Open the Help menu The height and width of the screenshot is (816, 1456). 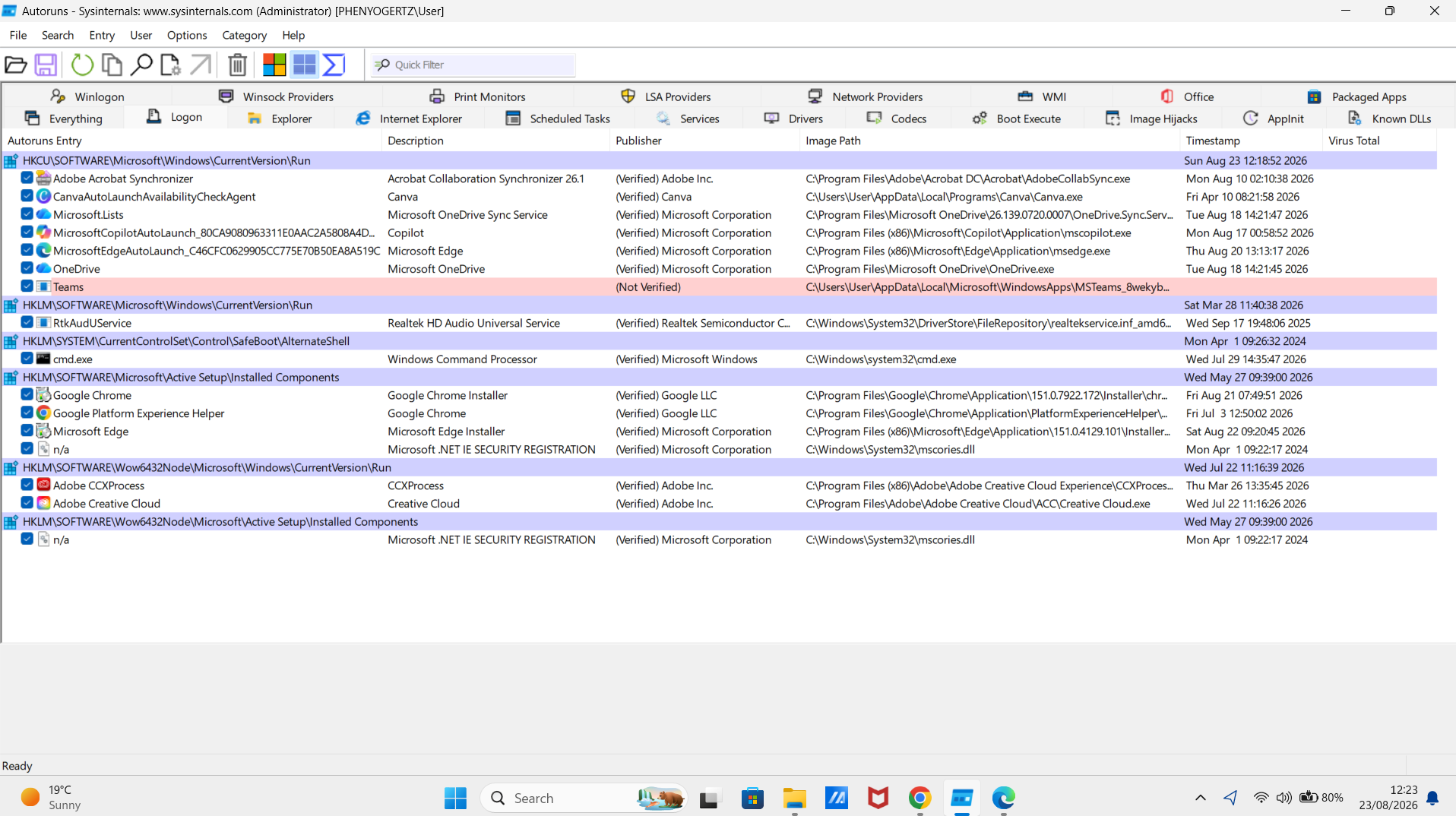(293, 35)
